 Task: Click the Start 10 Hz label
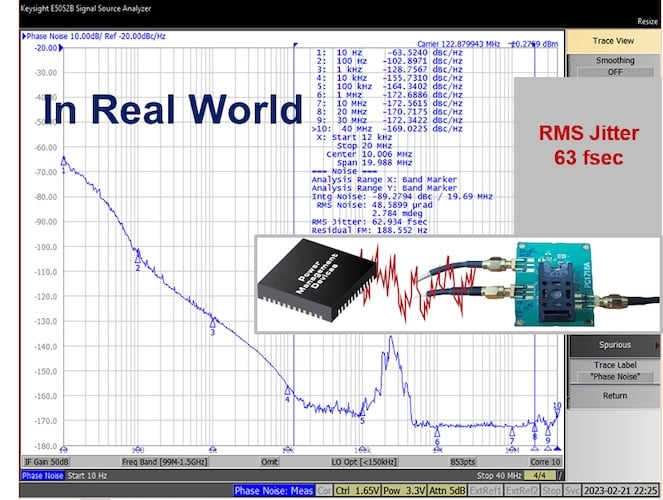(87, 475)
